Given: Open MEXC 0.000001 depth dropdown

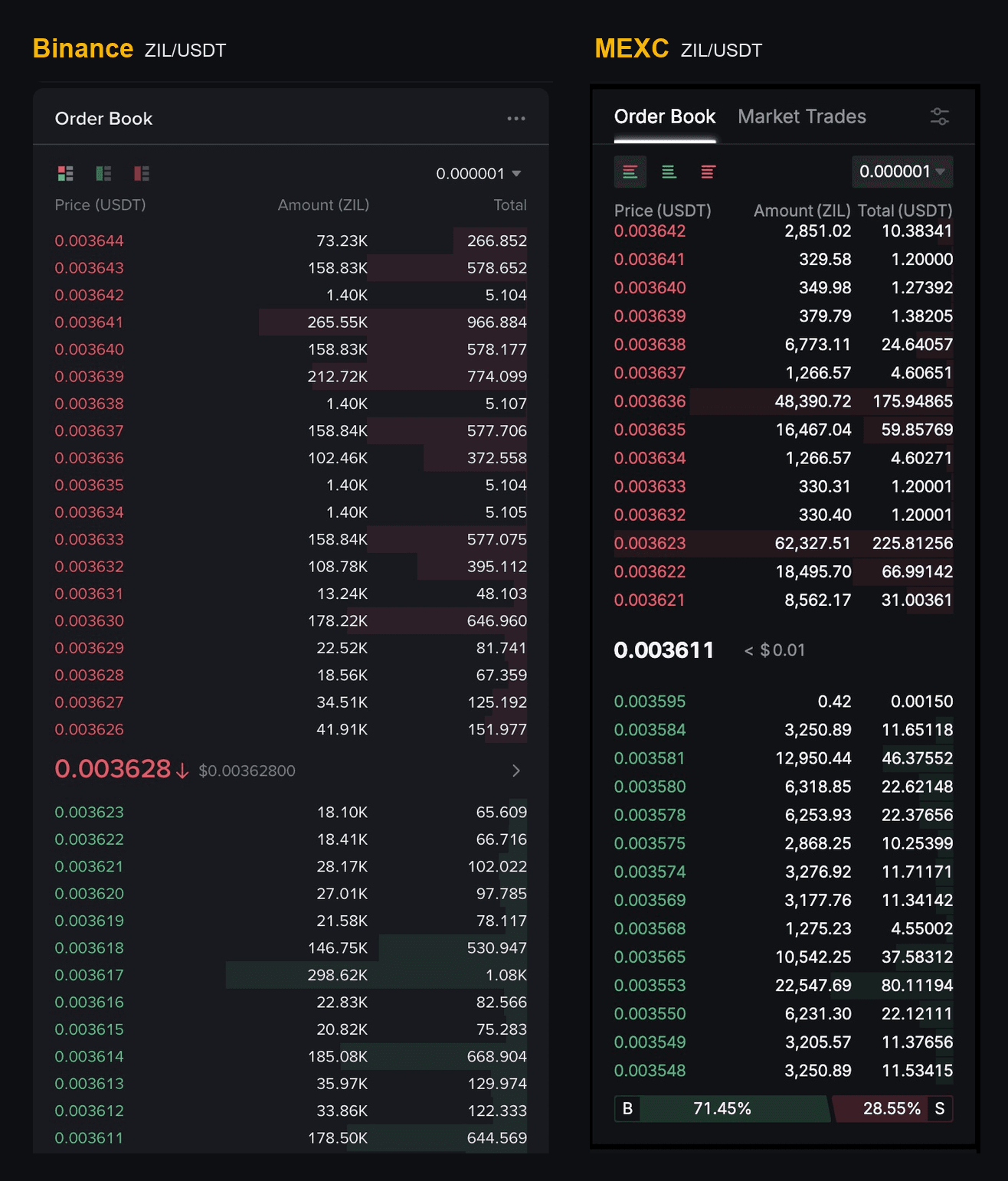Looking at the screenshot, I should [902, 172].
